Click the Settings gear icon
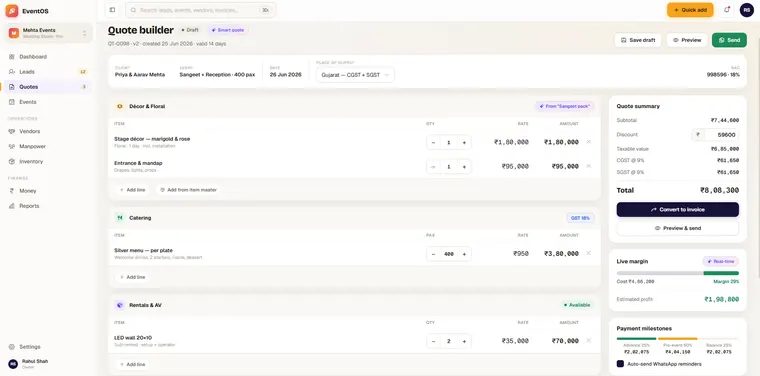The height and width of the screenshot is (376, 760). point(12,347)
